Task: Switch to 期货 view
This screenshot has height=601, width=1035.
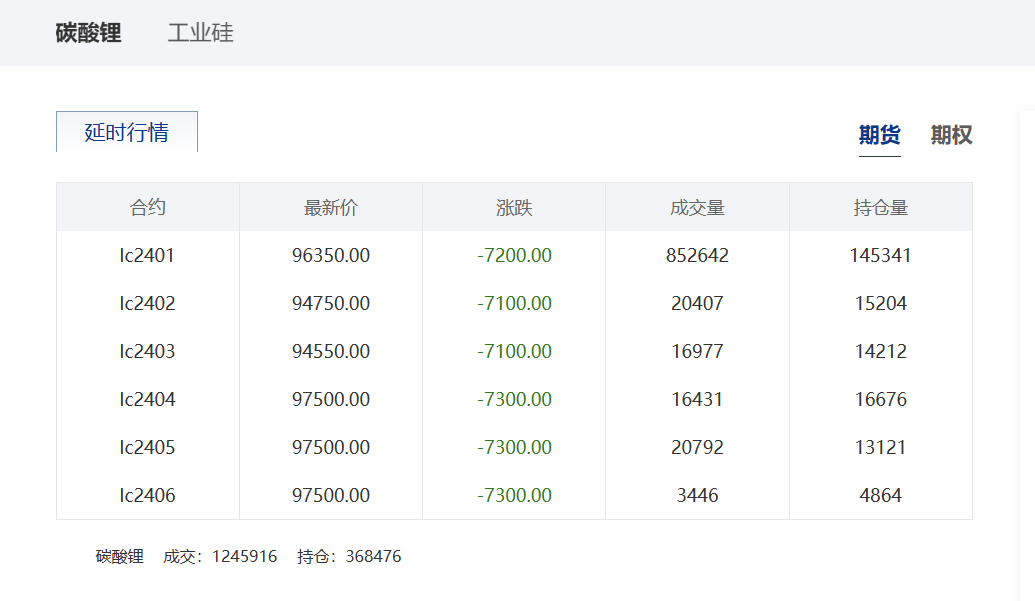Action: click(879, 135)
